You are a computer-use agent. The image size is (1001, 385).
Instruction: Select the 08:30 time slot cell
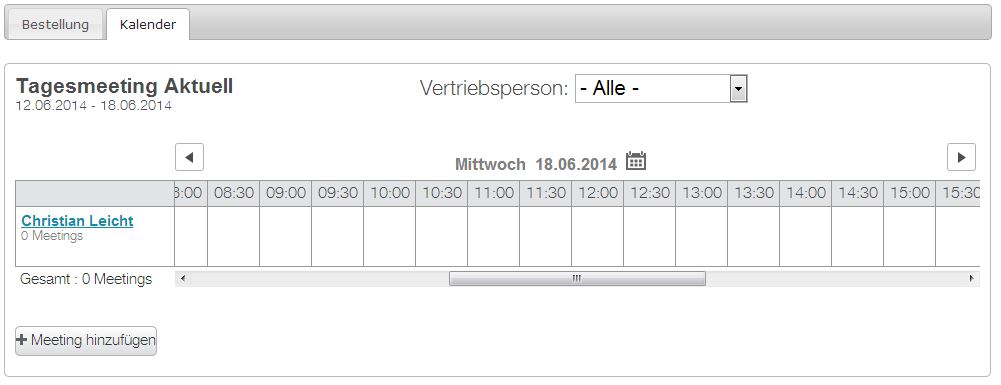(234, 236)
